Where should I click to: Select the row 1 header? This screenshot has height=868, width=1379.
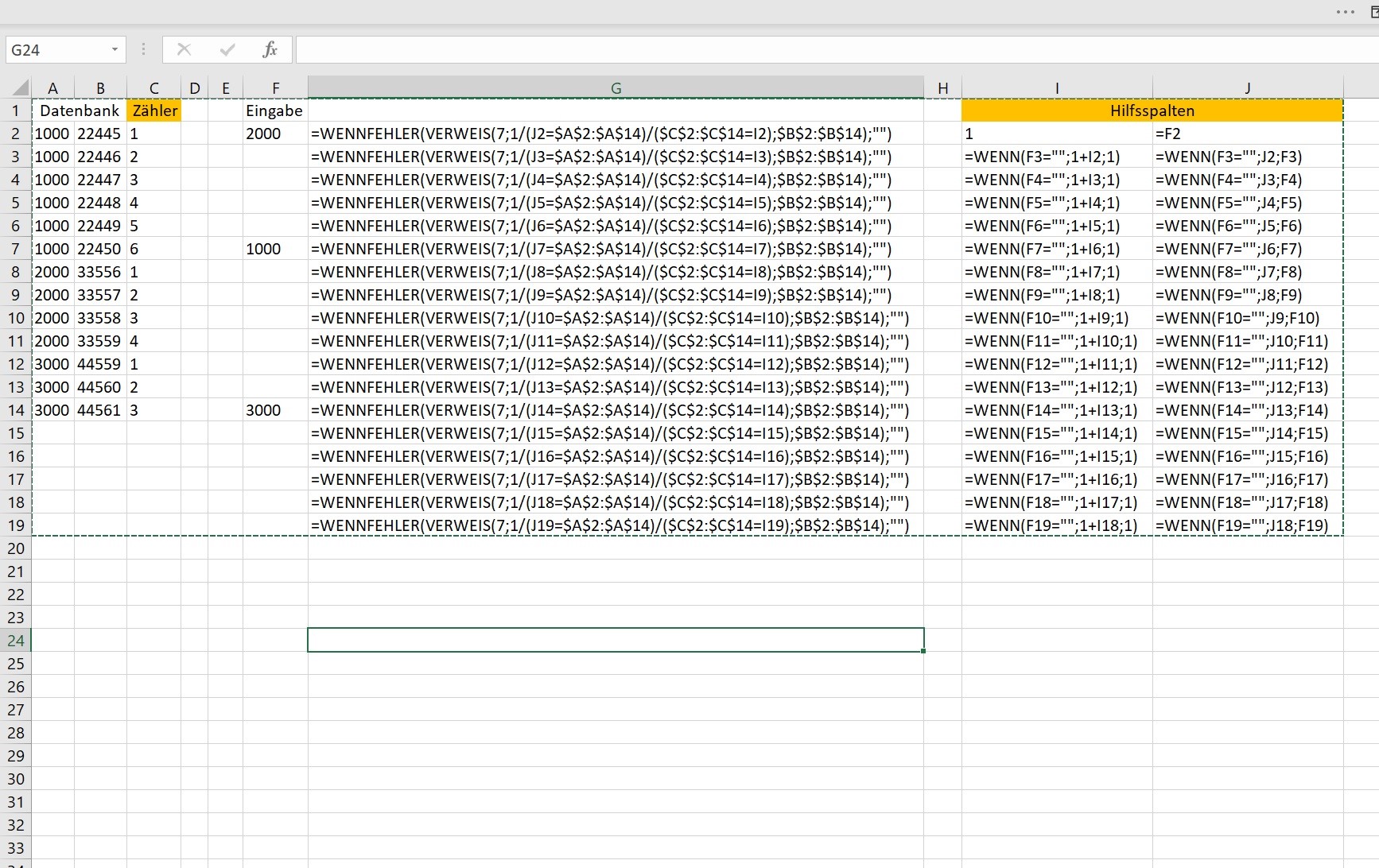point(16,110)
